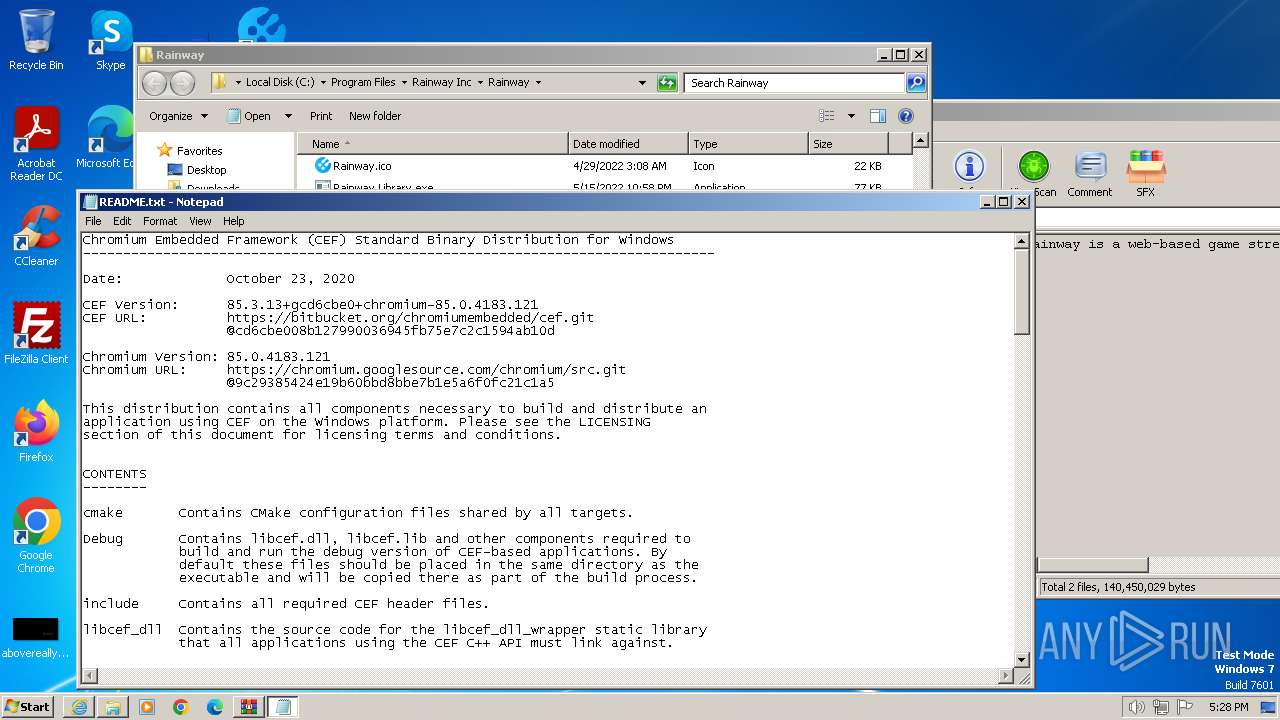The height and width of the screenshot is (720, 1280).
Task: Click the Notepad horizontal scroll left arrow
Action: (89, 676)
